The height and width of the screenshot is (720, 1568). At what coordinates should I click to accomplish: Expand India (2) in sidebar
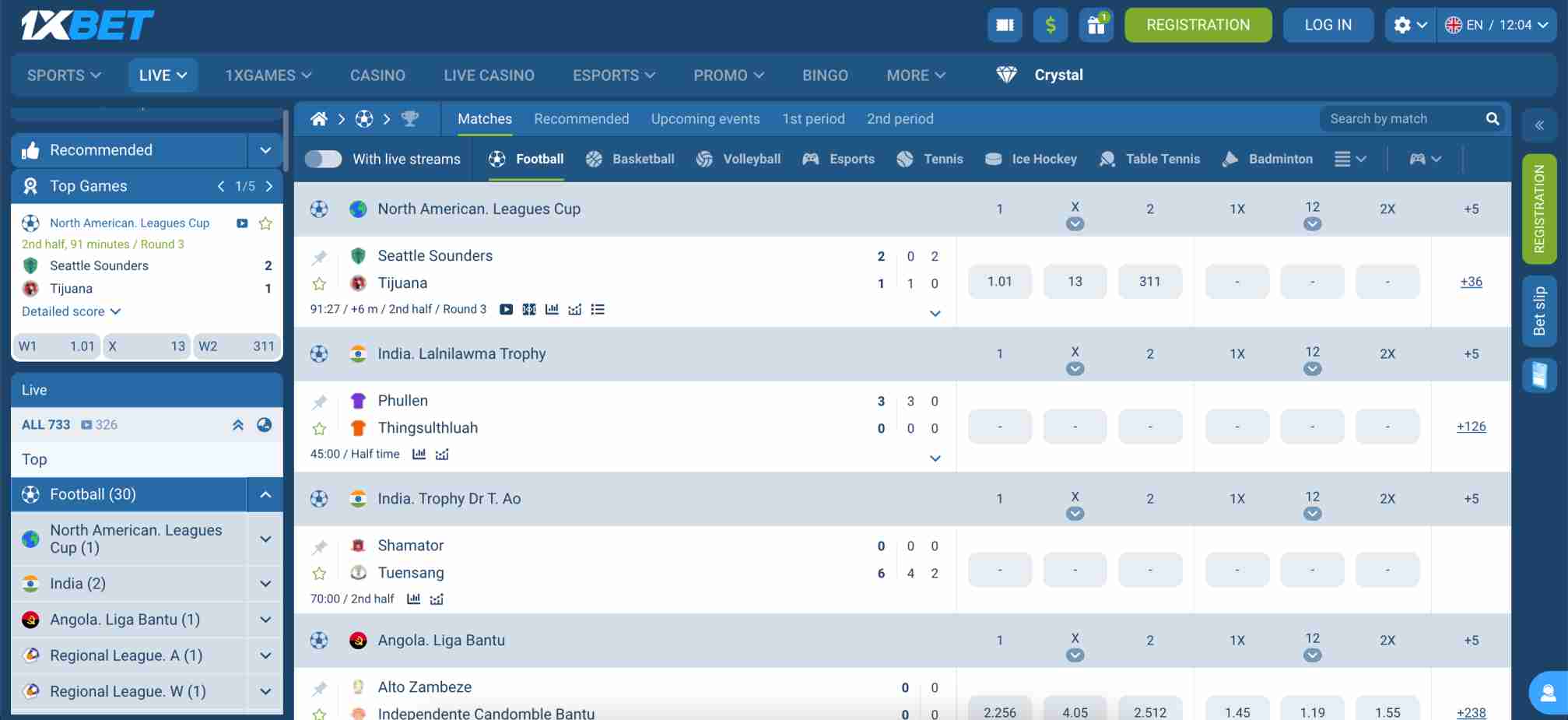265,584
